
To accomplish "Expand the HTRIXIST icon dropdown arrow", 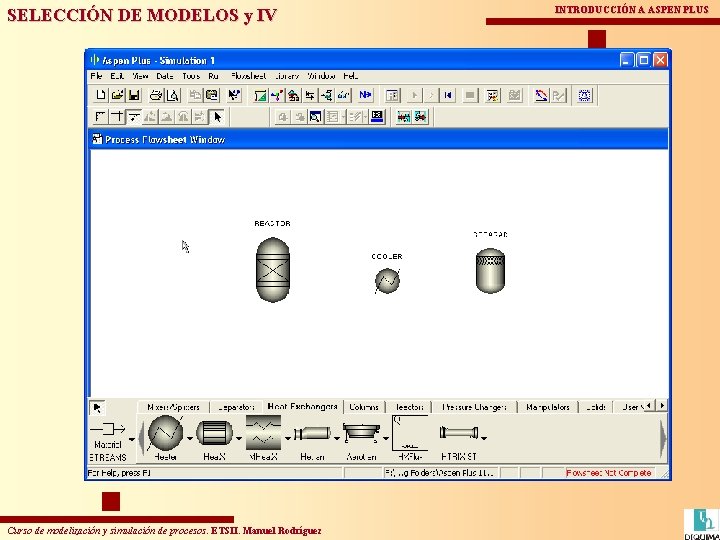I will (x=483, y=439).
